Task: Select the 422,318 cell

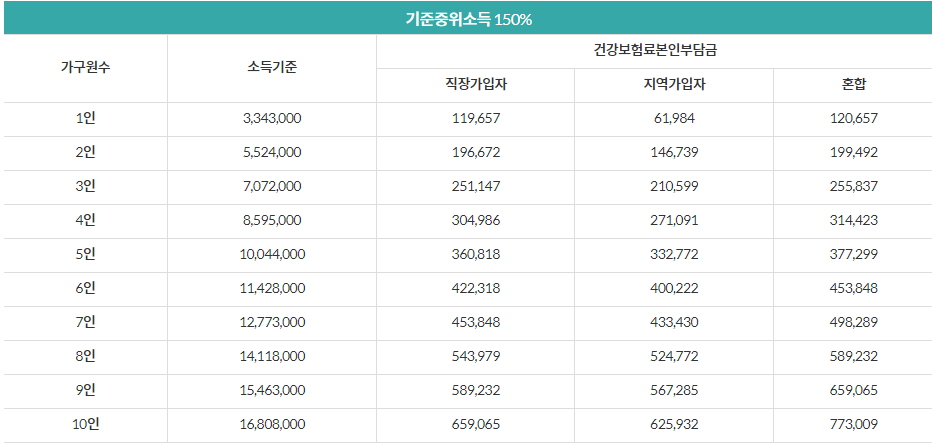Action: click(x=476, y=288)
